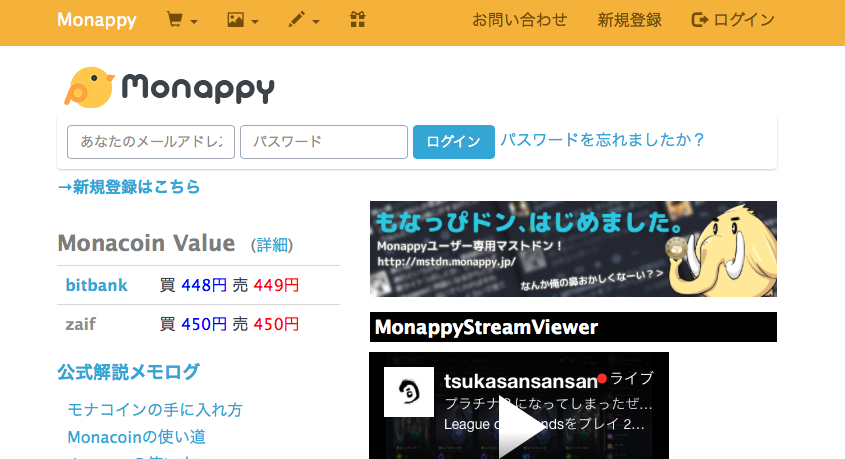Click the tsukasansansan channel avatar icon
The image size is (845, 459).
[x=409, y=392]
